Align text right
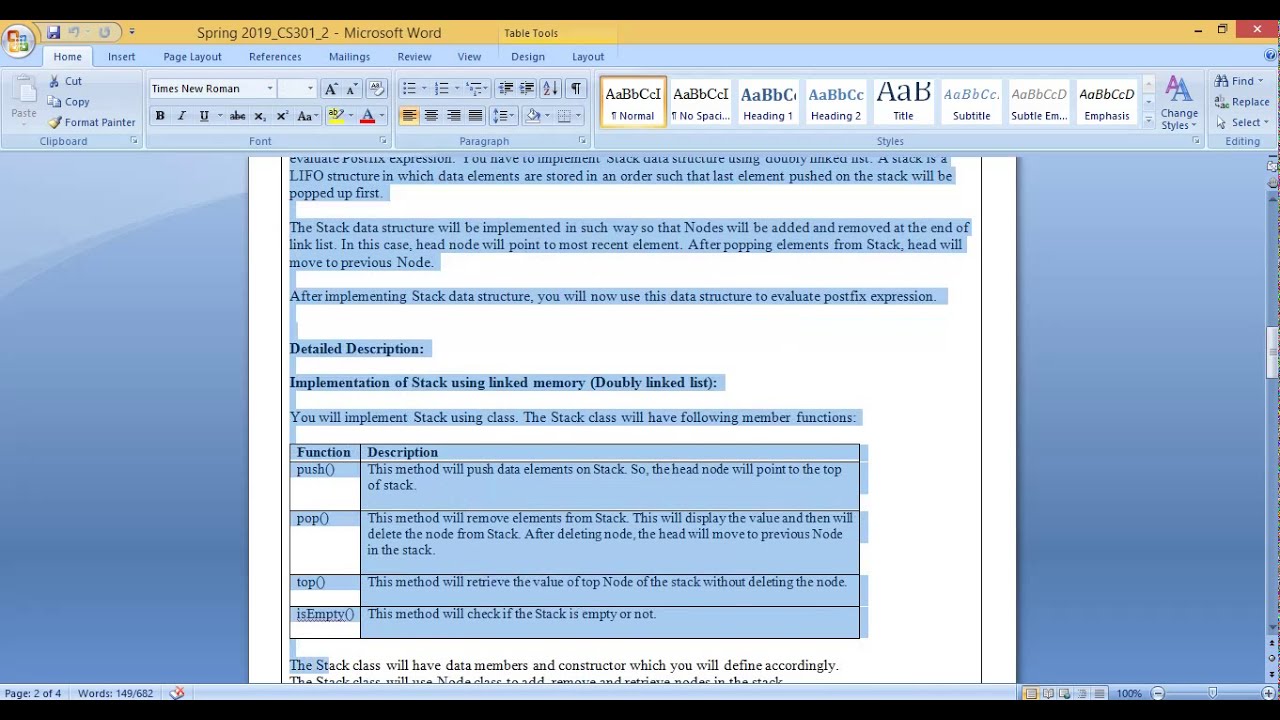This screenshot has height=720, width=1280. [x=453, y=116]
